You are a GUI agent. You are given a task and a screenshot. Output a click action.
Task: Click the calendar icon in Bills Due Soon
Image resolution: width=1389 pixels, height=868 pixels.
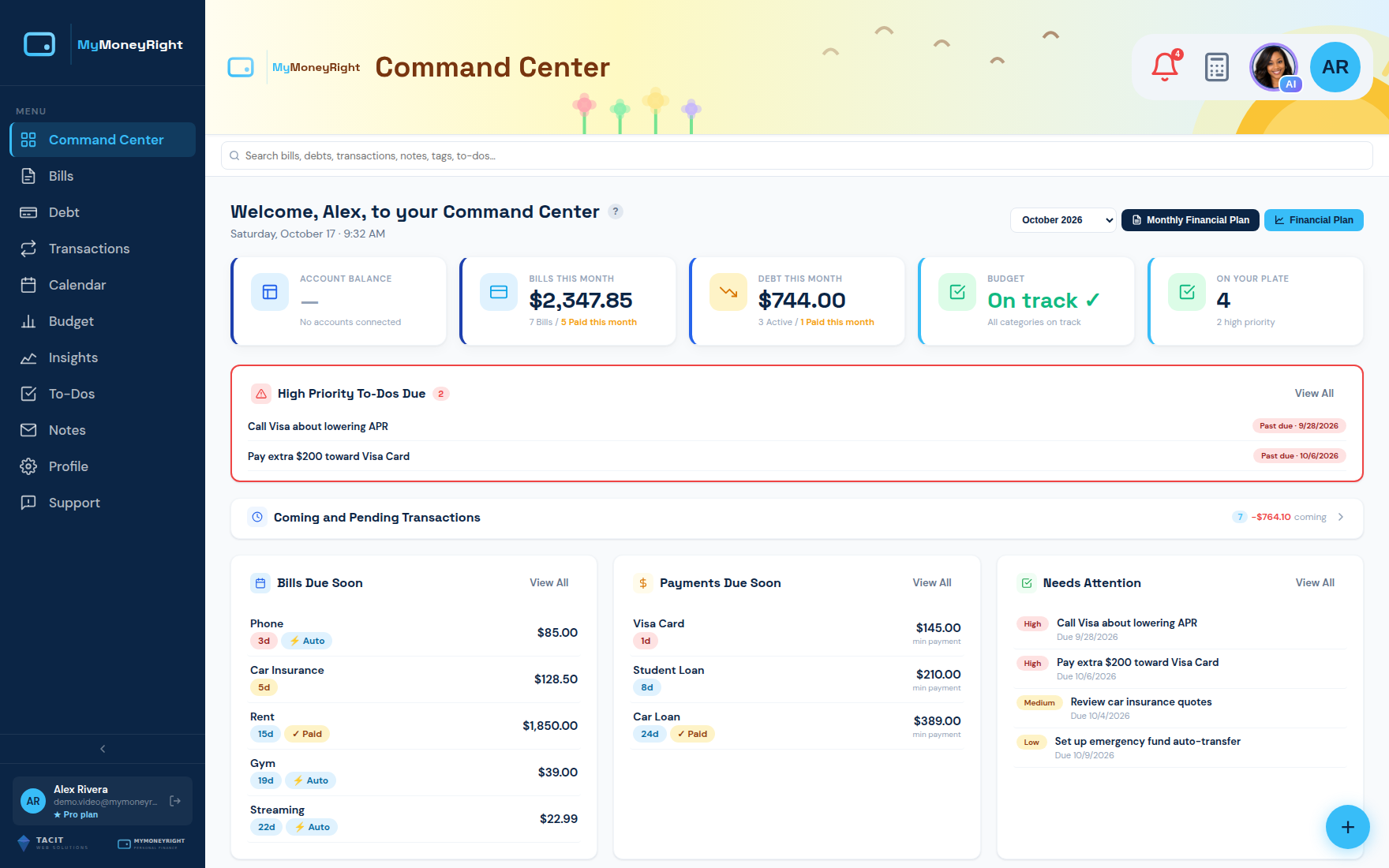pos(260,583)
